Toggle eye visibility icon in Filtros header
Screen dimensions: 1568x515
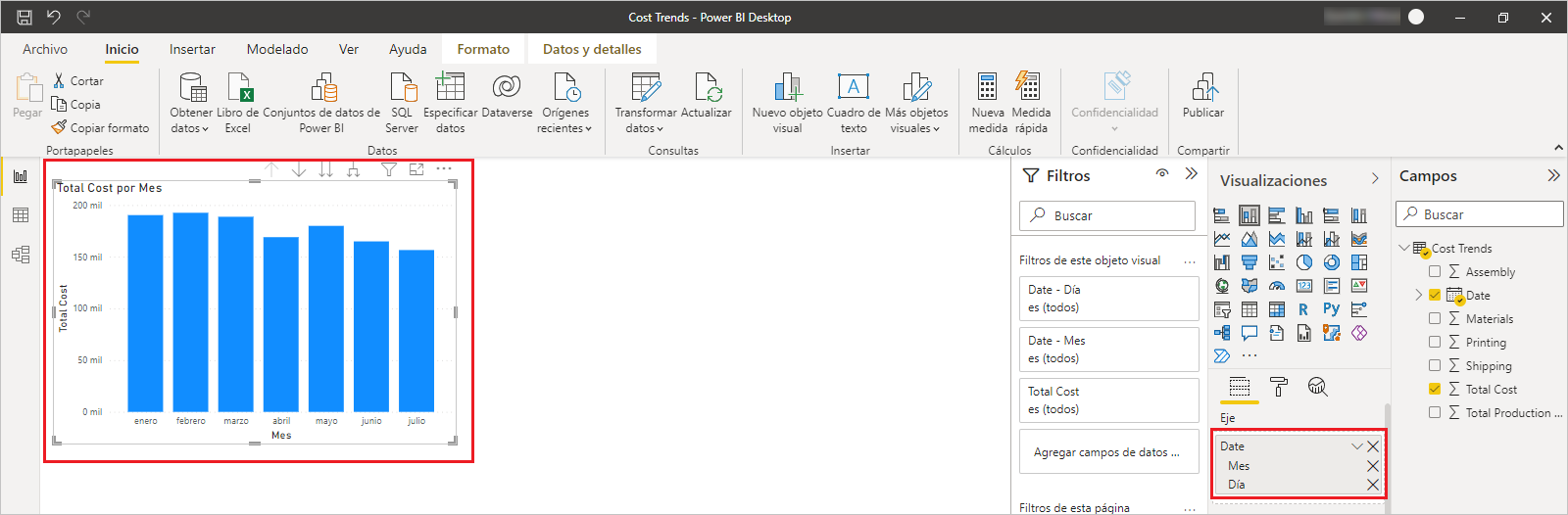tap(1162, 173)
